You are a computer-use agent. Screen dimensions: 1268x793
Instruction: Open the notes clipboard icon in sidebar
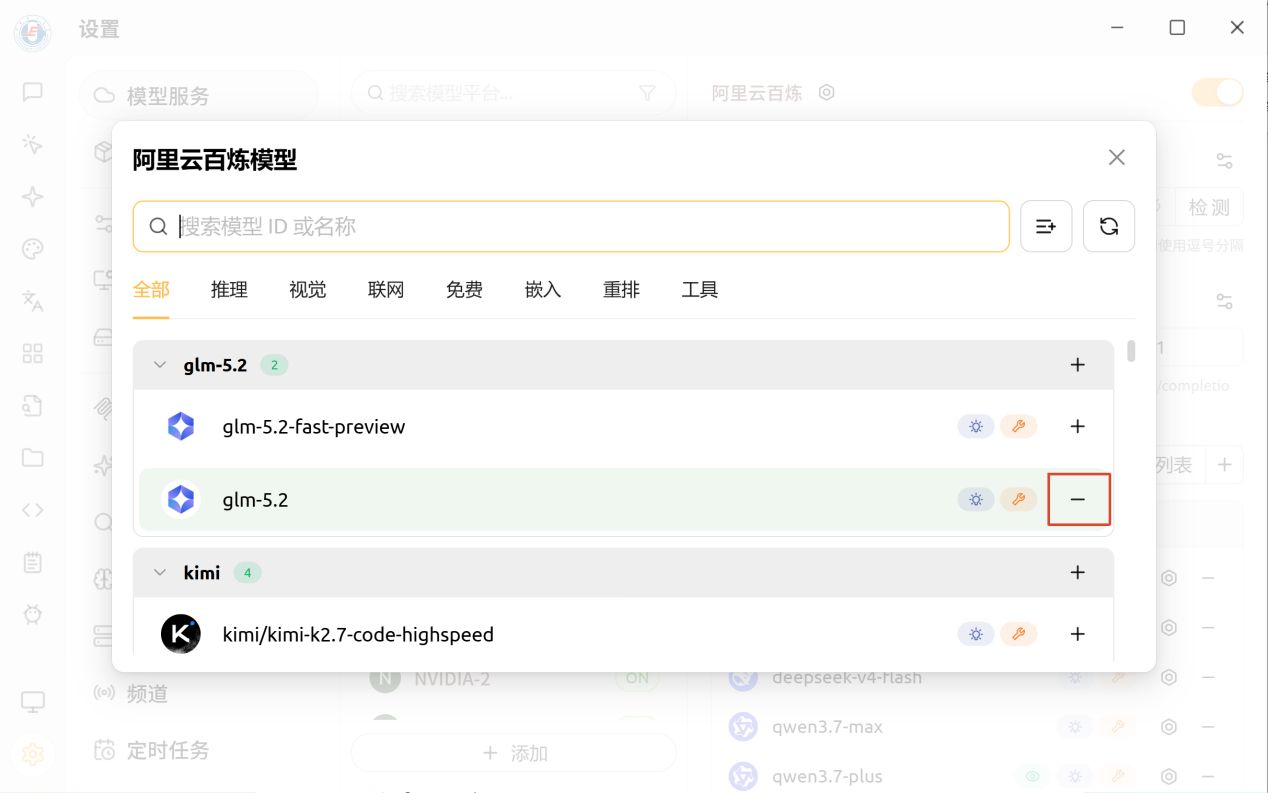tap(33, 562)
